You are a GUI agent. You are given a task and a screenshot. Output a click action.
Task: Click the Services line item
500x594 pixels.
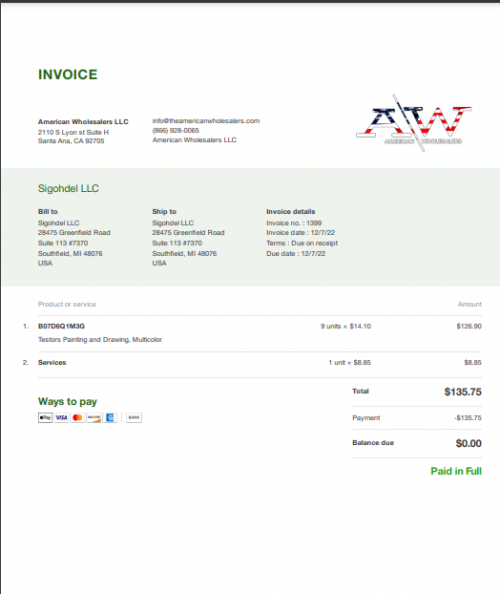point(52,363)
